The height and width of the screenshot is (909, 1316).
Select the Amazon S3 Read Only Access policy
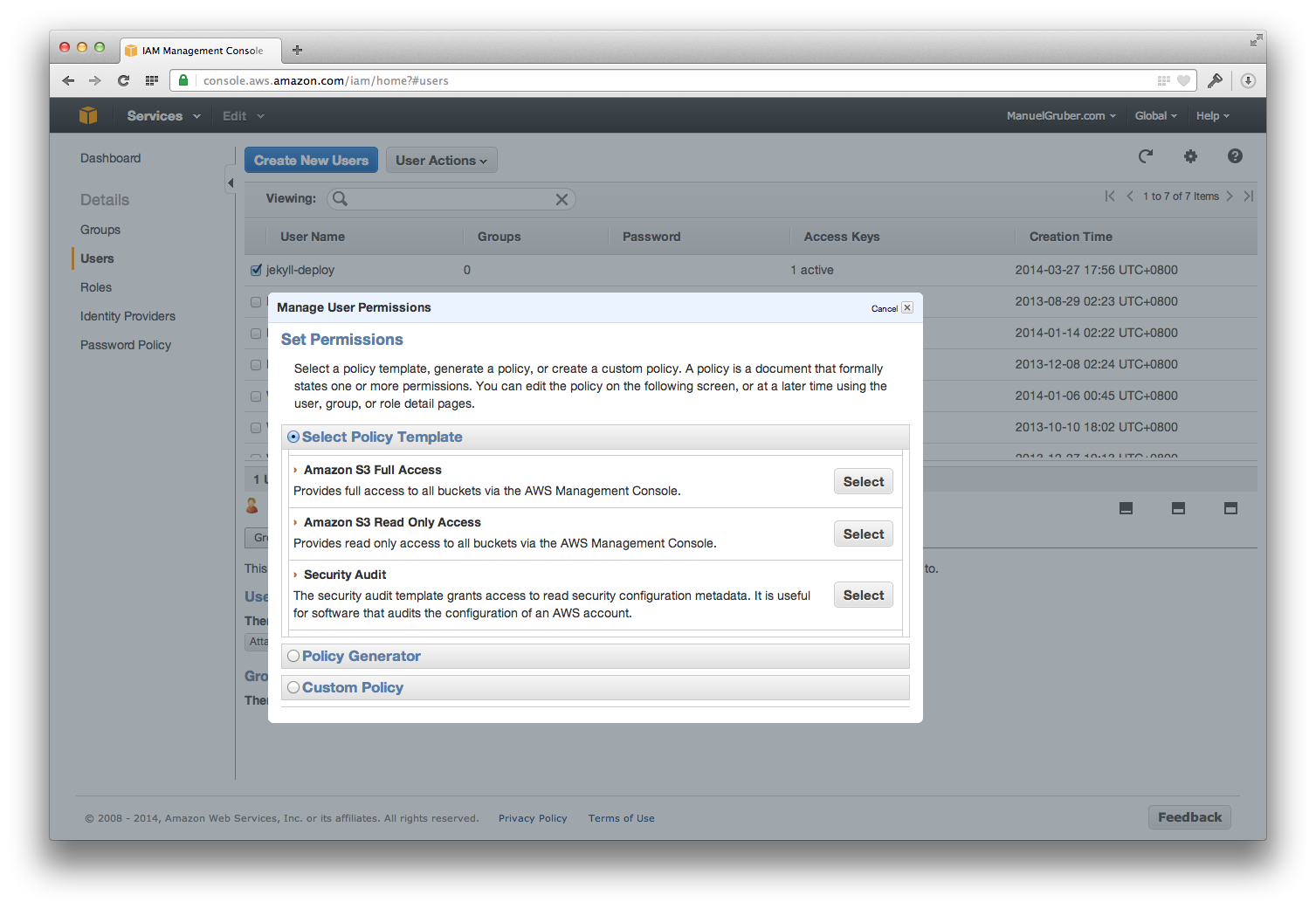(x=864, y=534)
